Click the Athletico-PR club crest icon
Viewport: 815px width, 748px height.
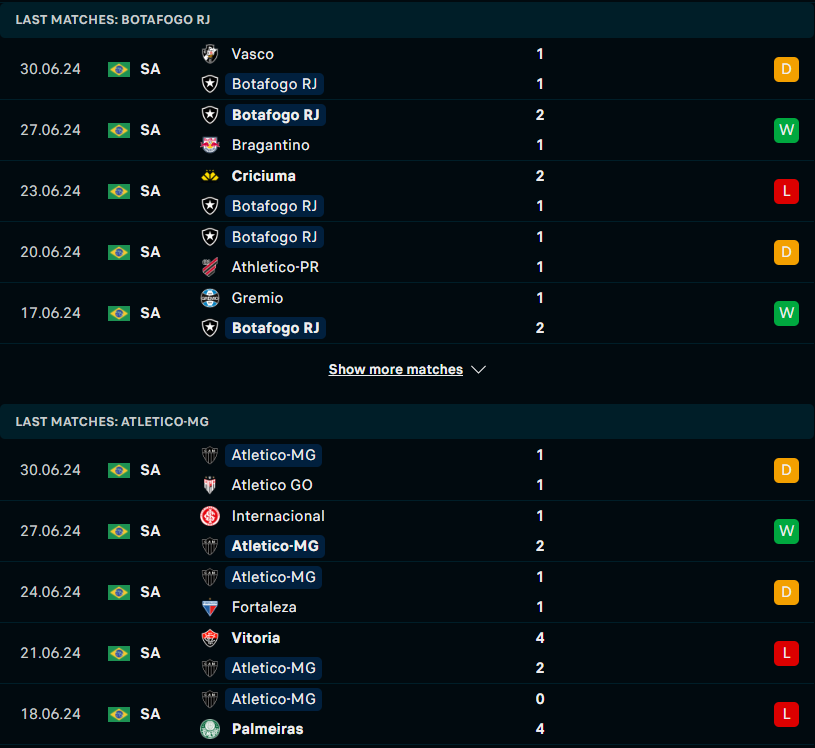click(x=210, y=267)
